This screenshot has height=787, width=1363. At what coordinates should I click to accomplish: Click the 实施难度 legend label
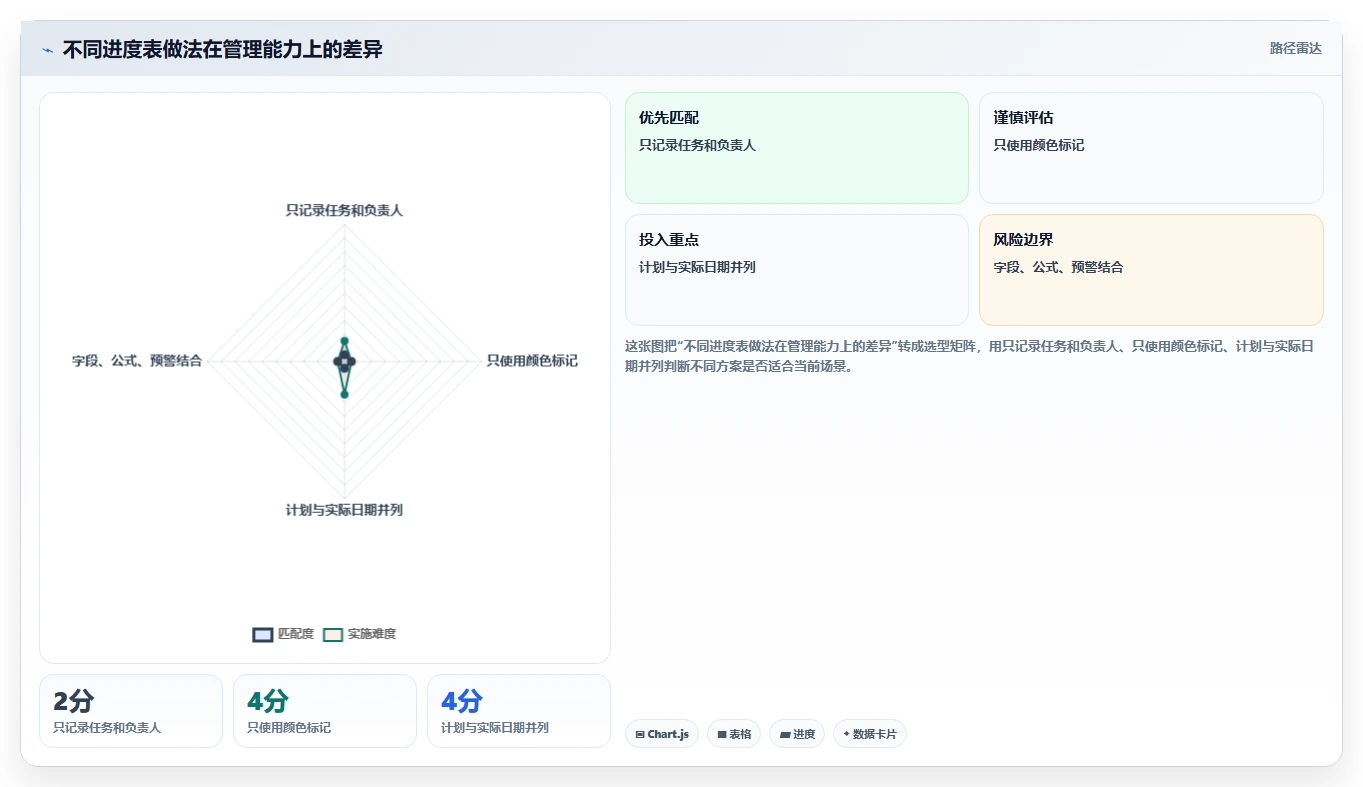(x=372, y=634)
